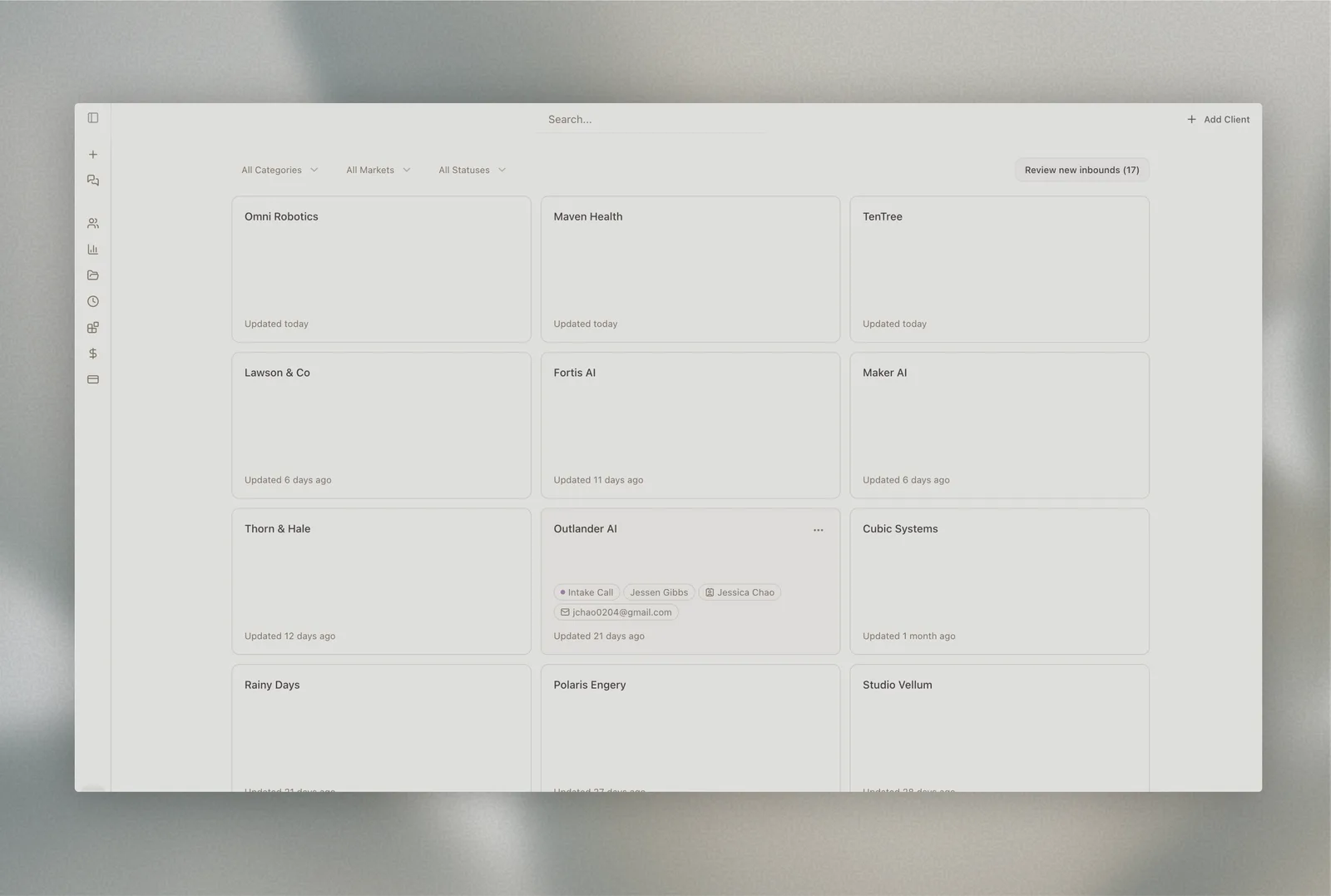Open the Omni Robotics client card
The image size is (1331, 896).
point(381,270)
